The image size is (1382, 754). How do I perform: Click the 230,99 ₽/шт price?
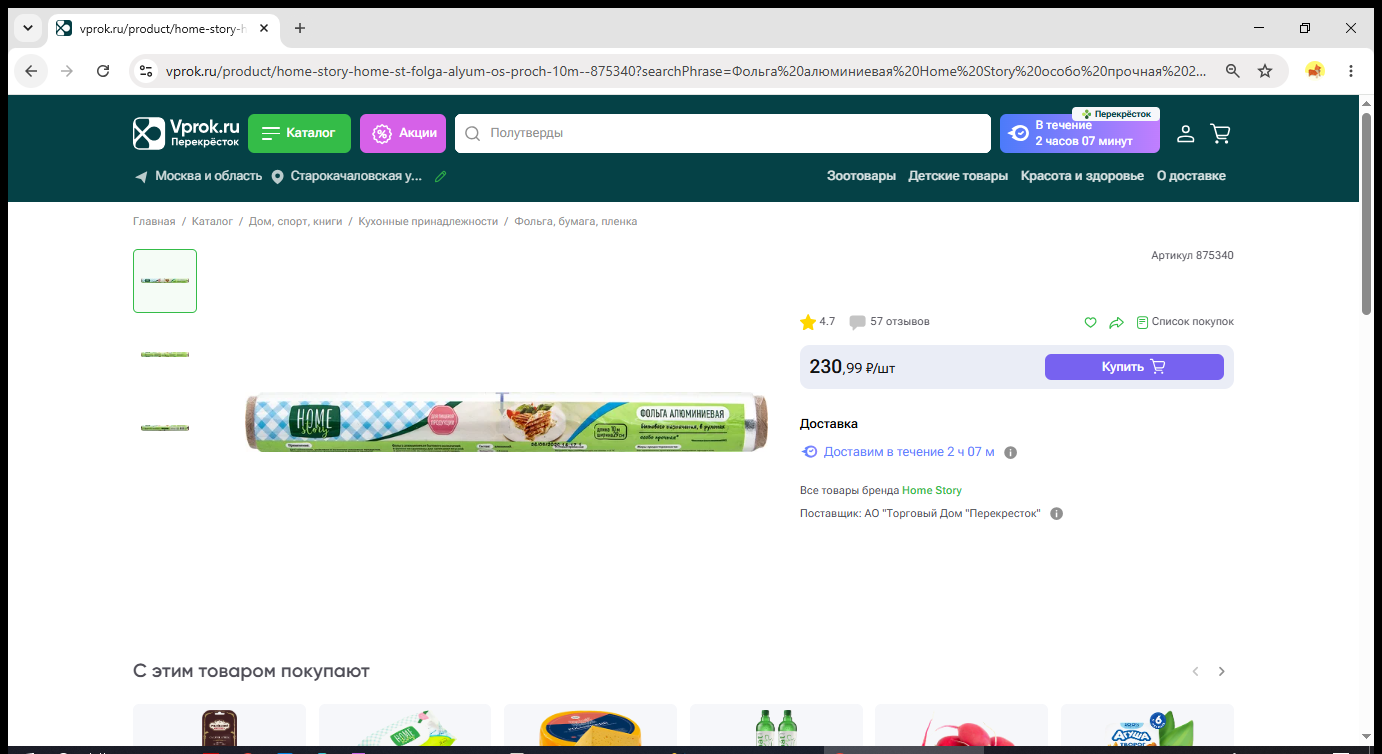pos(852,367)
